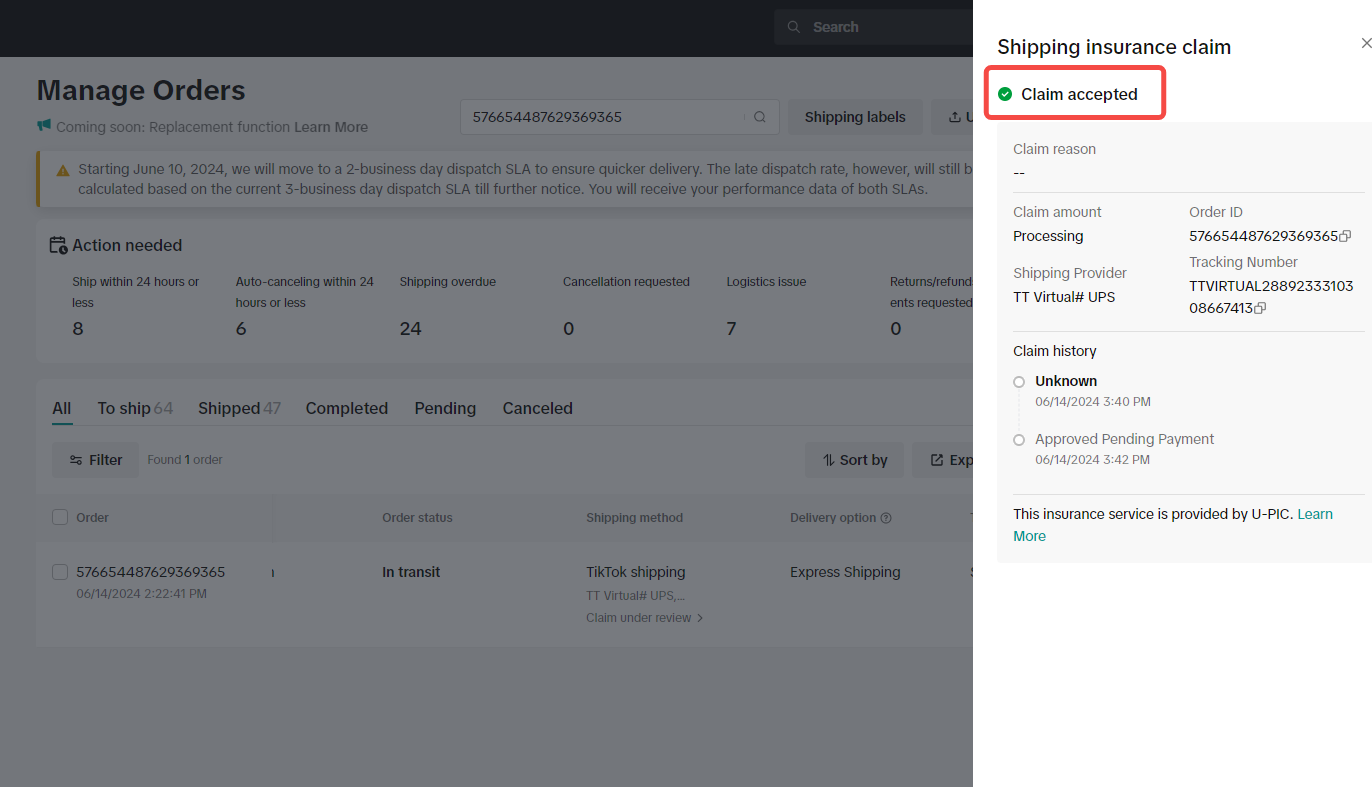Click the Action needed calendar icon
Image resolution: width=1372 pixels, height=787 pixels.
[x=59, y=246]
